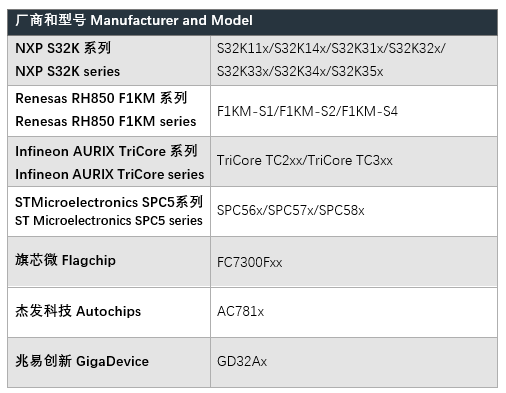The width and height of the screenshot is (506, 393).
Task: Click the Manufacturer and Model header
Action: [x=252, y=22]
